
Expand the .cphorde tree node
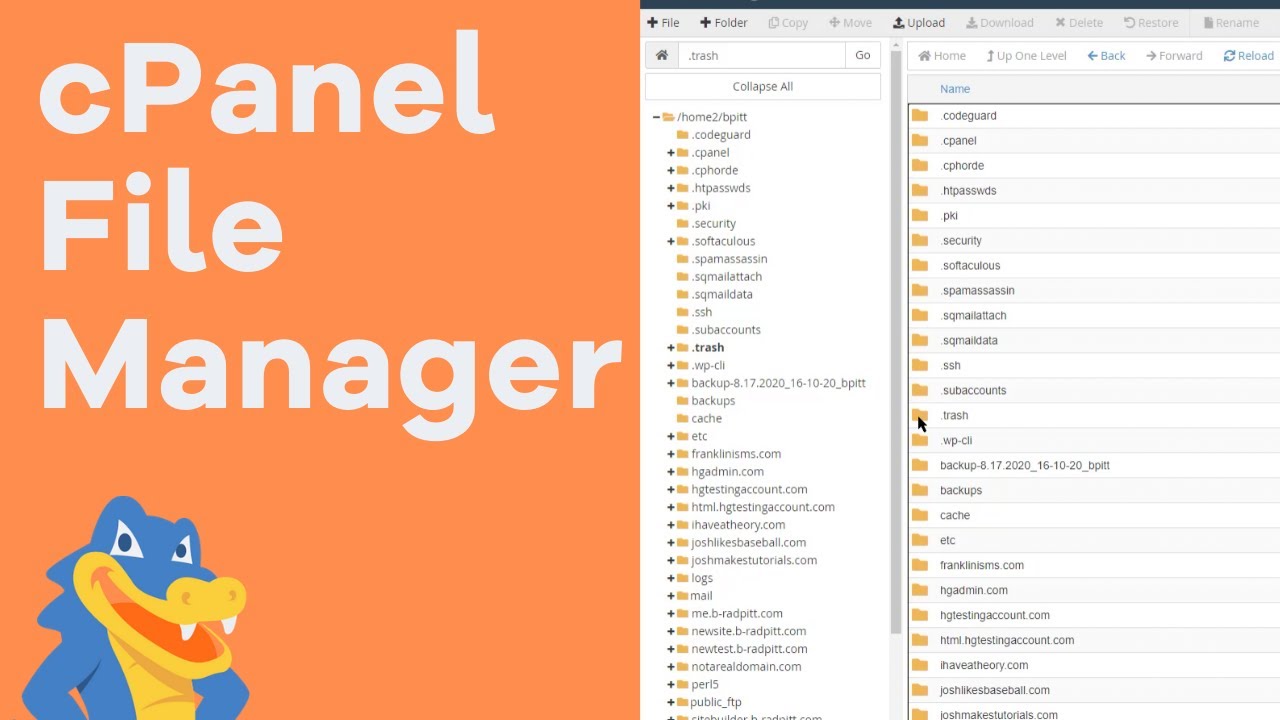point(671,171)
